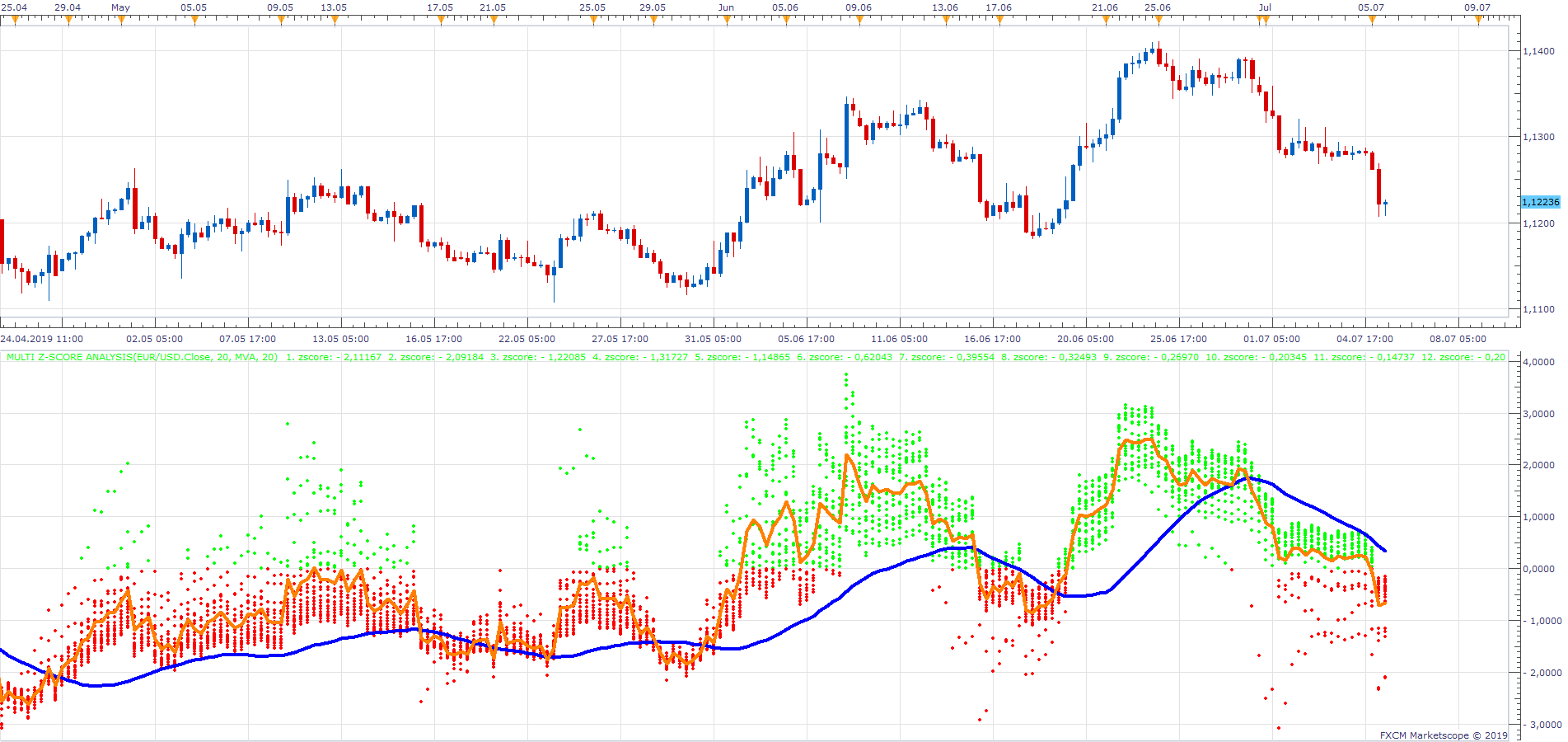Click the '04.07 17:00' time axis label
This screenshot has width=1568, height=742.
[x=1364, y=339]
